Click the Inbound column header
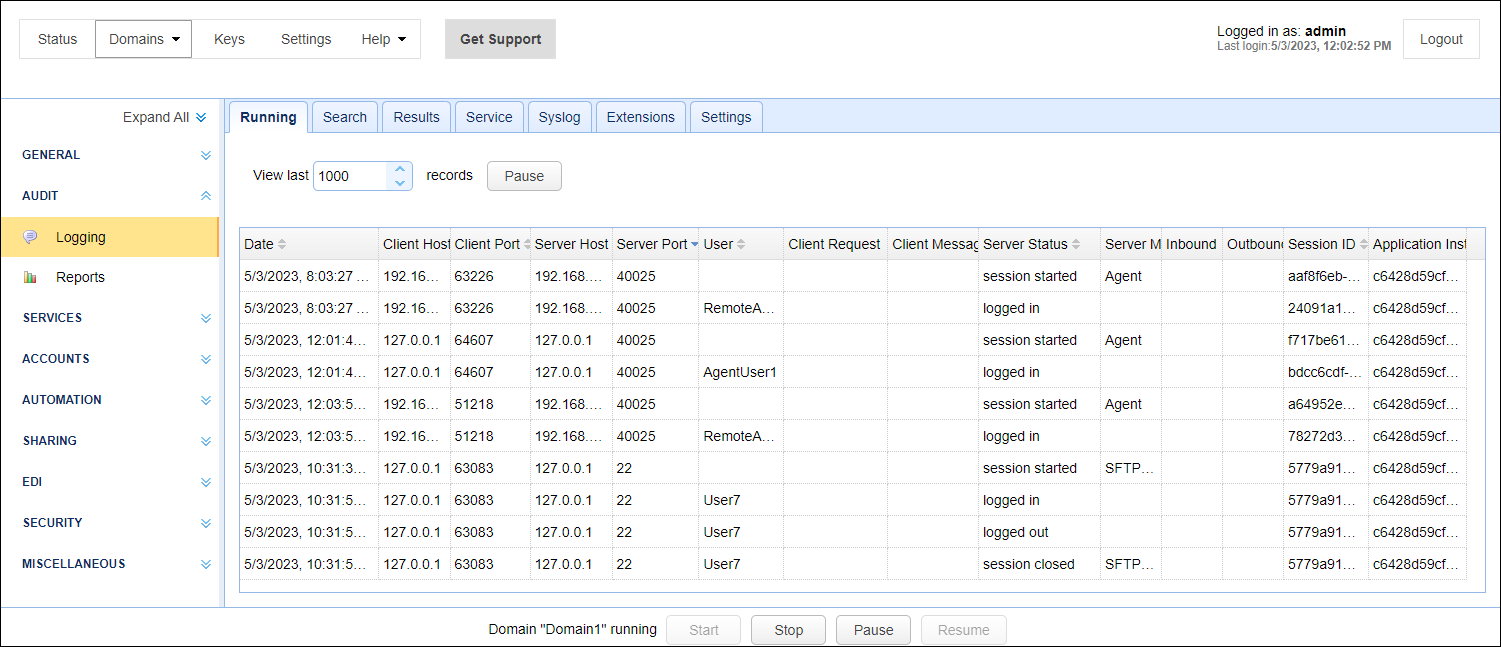 (1191, 244)
